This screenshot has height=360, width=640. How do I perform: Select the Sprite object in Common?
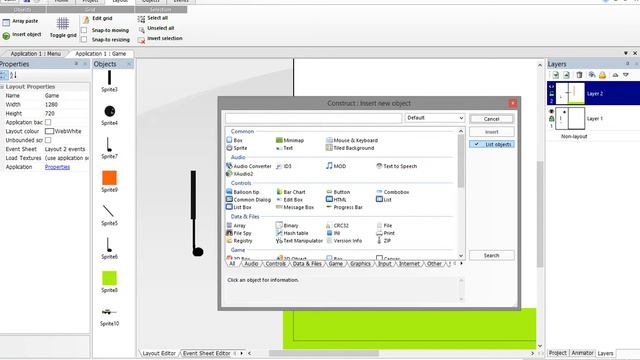(x=237, y=148)
